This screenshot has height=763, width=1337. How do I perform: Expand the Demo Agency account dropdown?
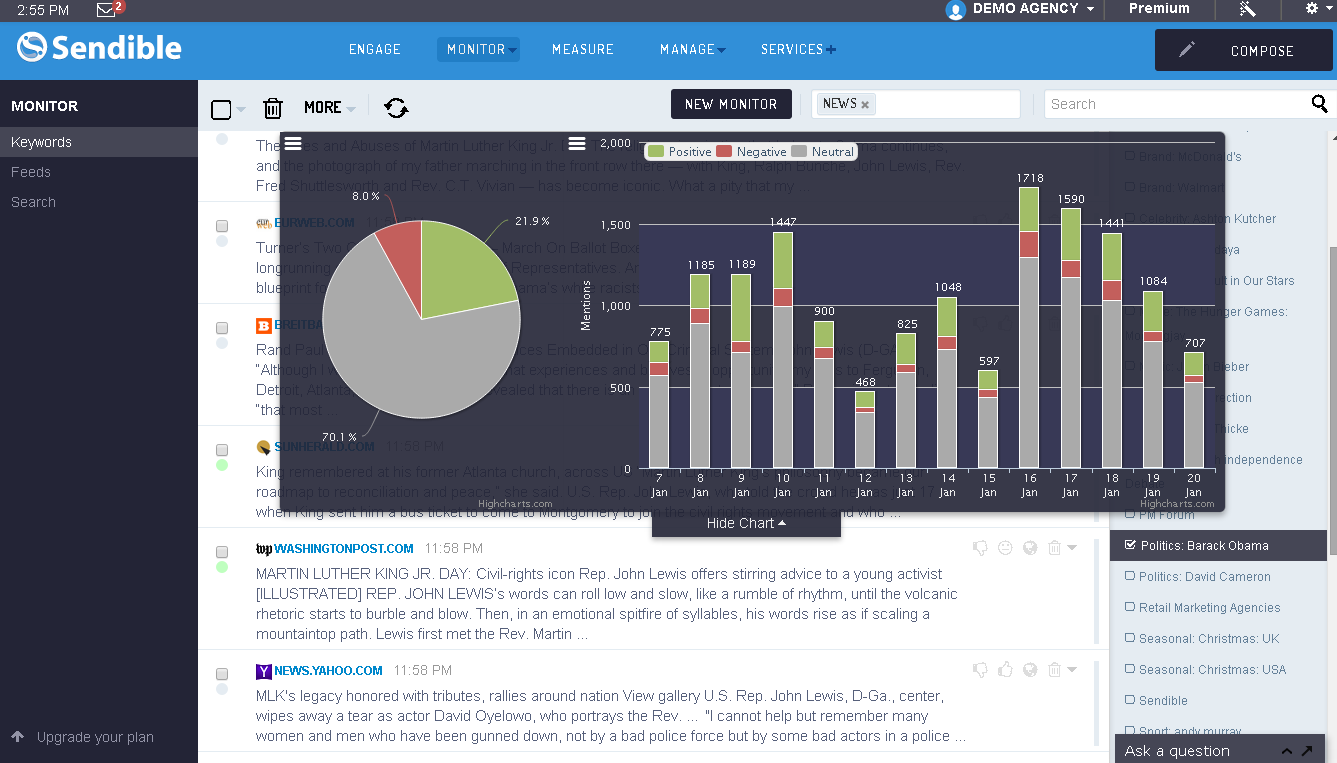(1090, 9)
